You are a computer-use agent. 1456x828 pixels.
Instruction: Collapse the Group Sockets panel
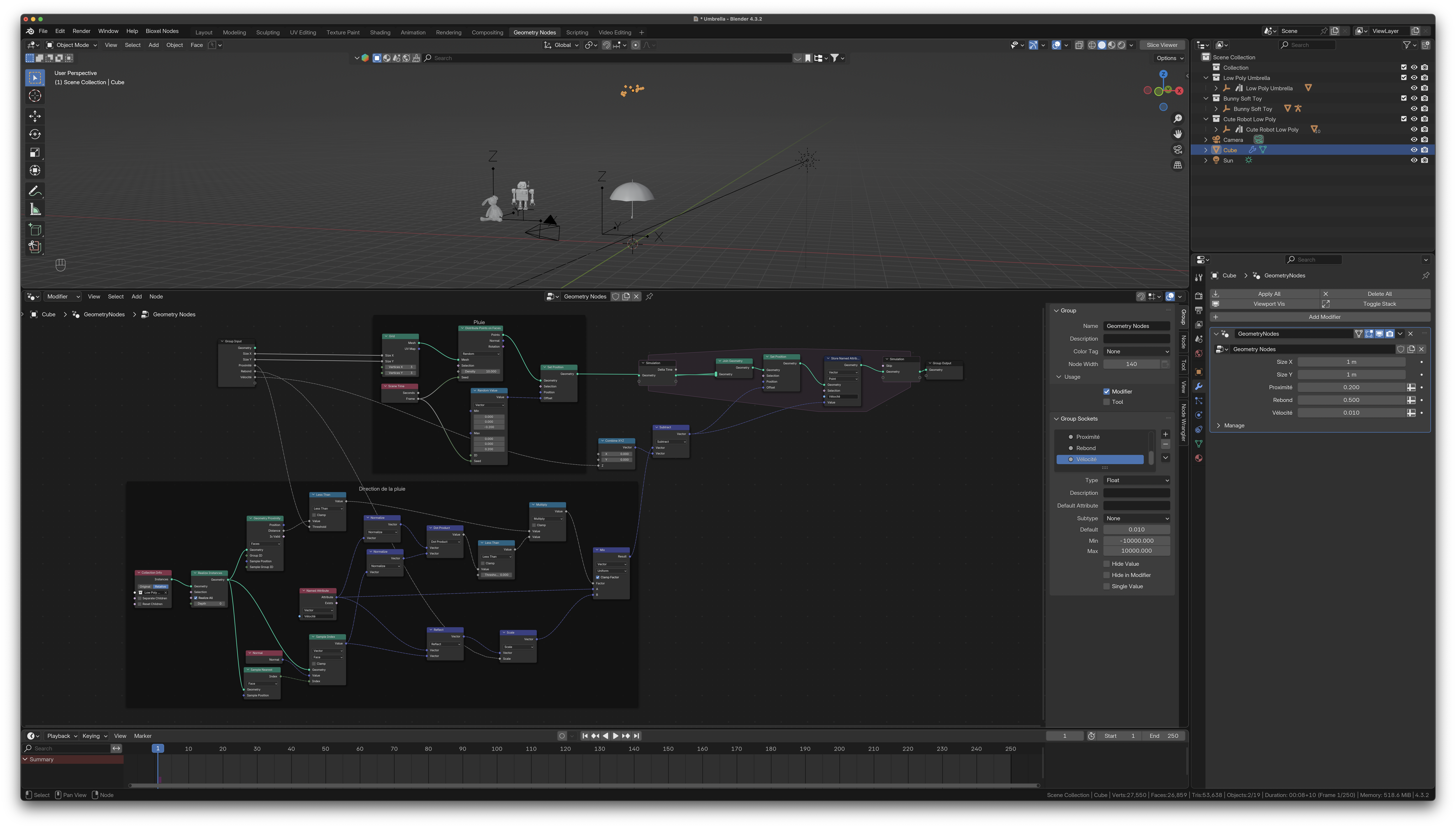[1056, 419]
